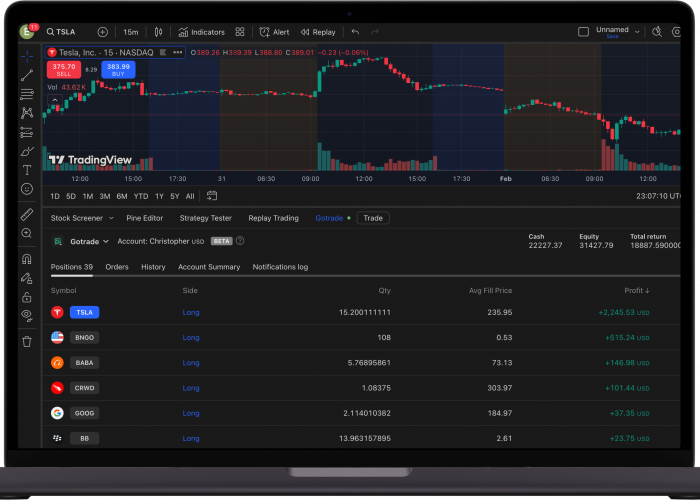Click the trash Remove objects icon
This screenshot has width=700, height=500.
point(27,342)
